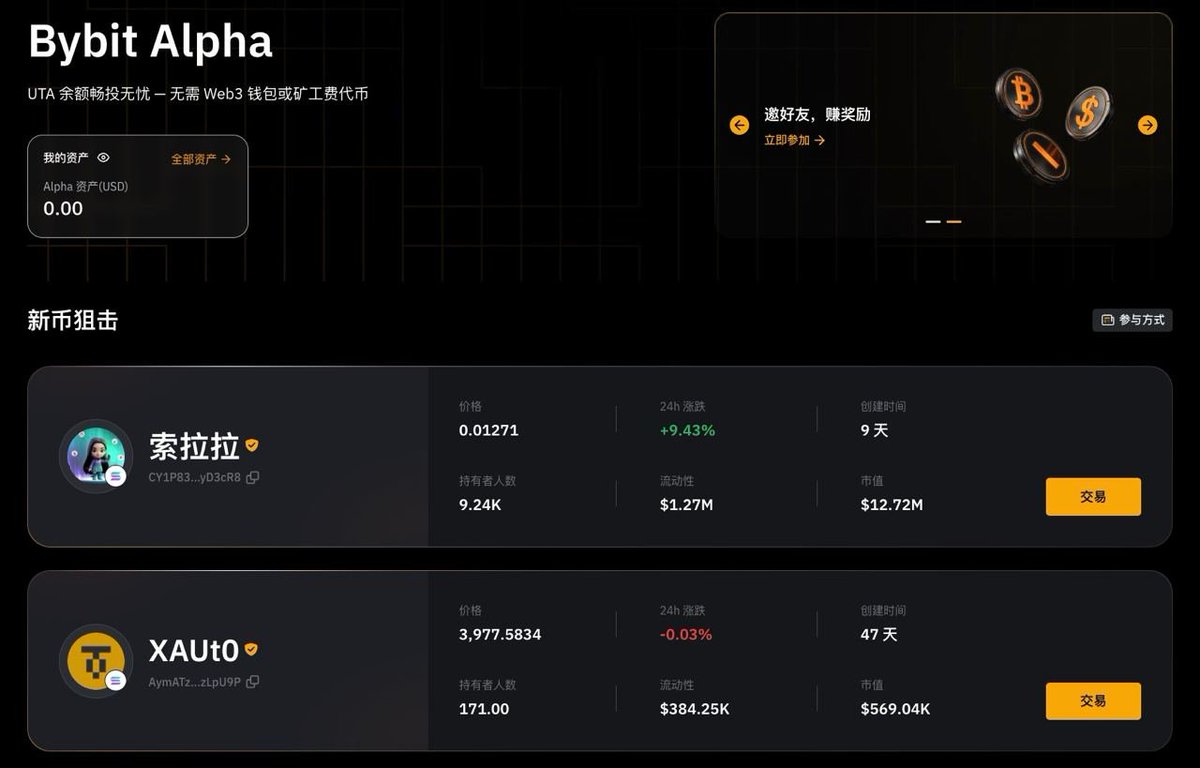
Task: Open 立即参加 join now link
Action: (x=794, y=141)
